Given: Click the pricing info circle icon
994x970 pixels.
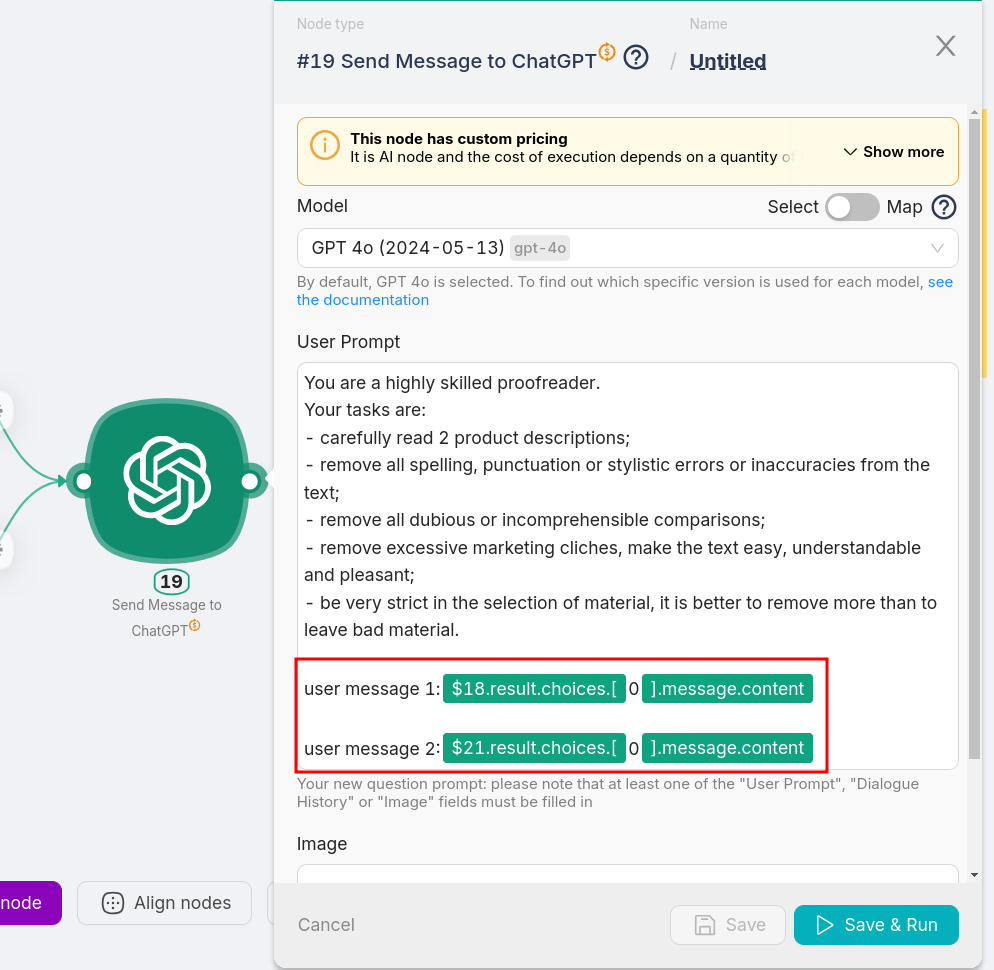Looking at the screenshot, I should click(x=324, y=145).
